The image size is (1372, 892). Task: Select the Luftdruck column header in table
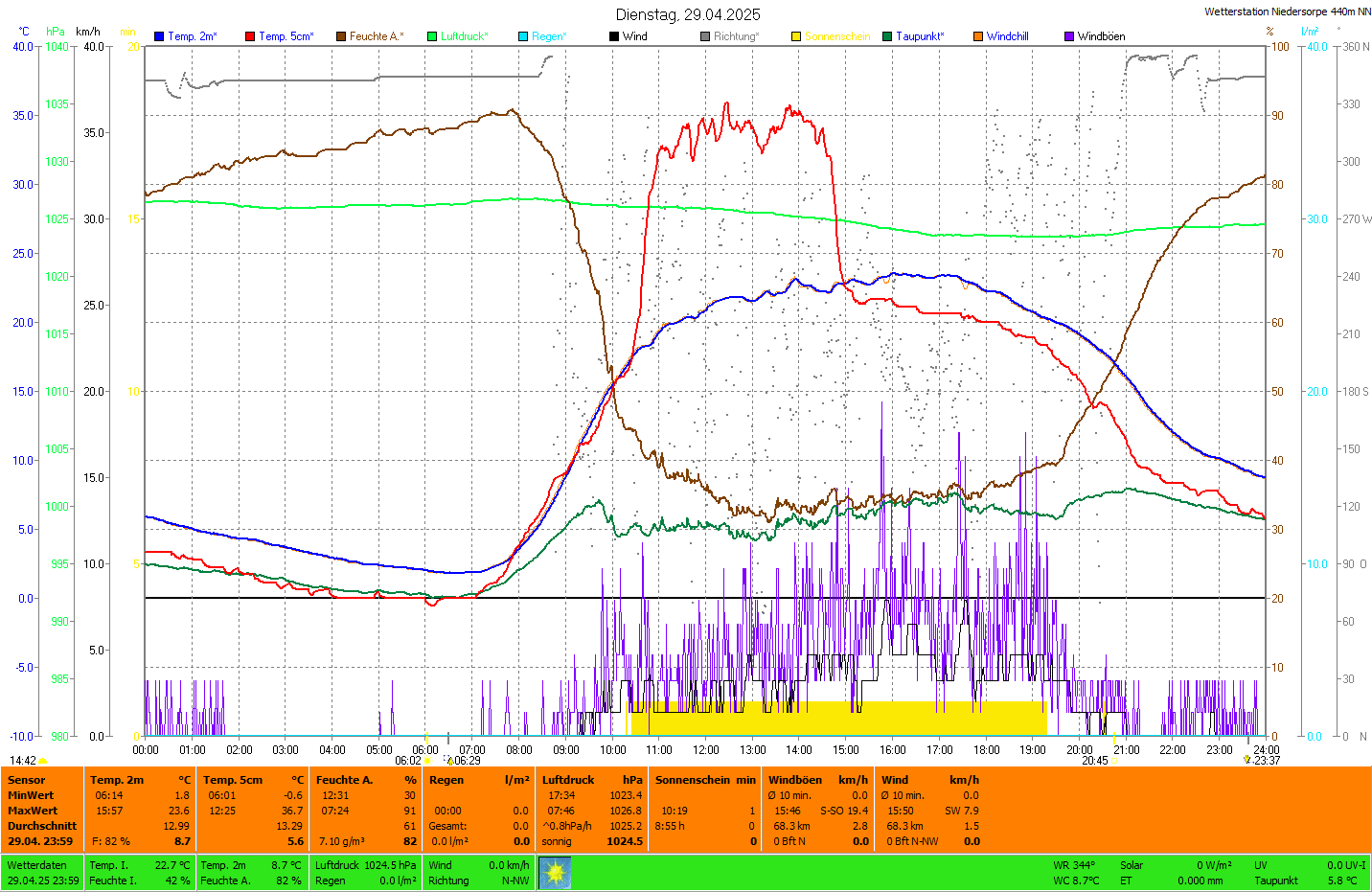(568, 780)
